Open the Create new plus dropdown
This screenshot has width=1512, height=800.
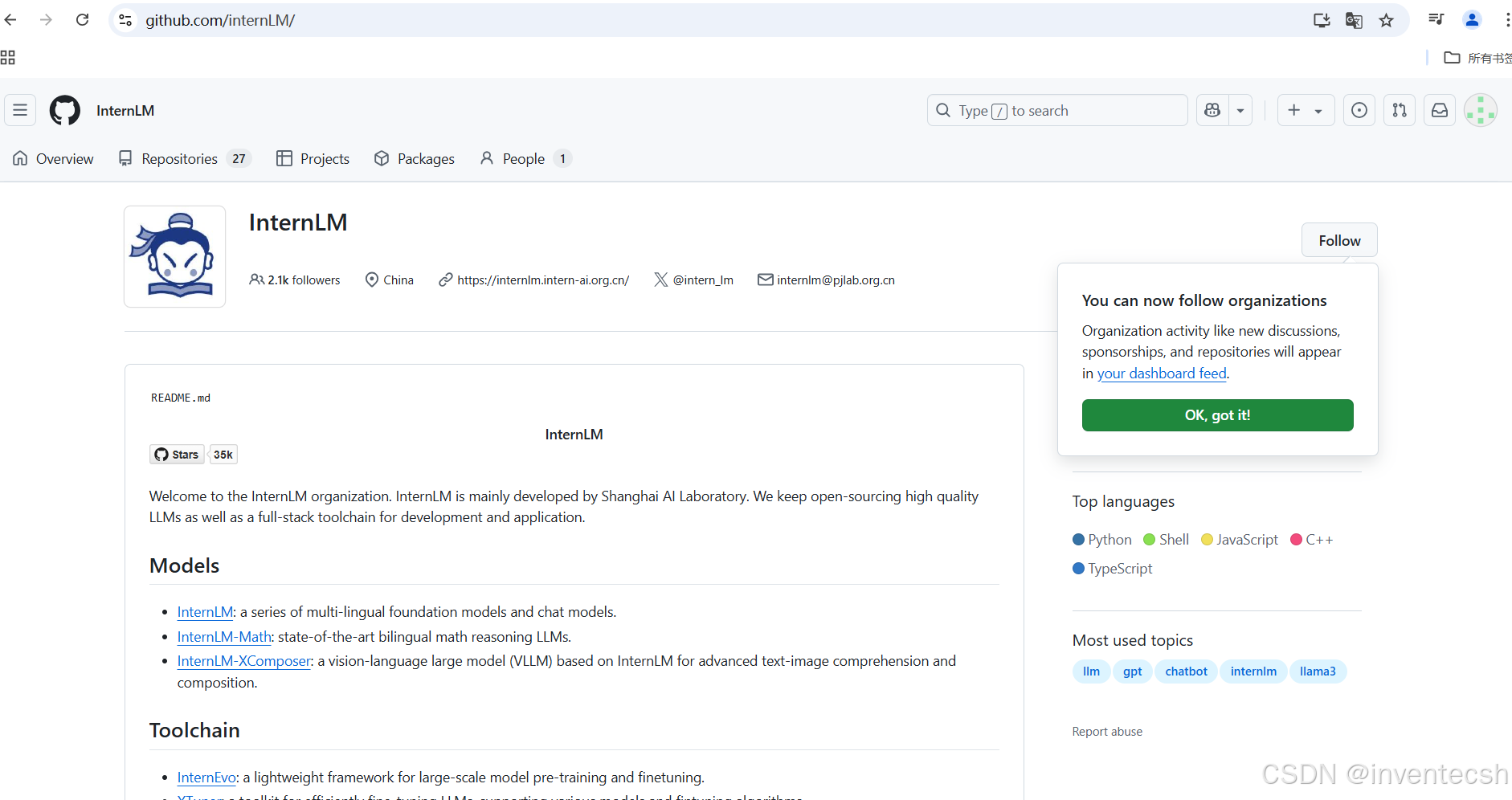pyautogui.click(x=1306, y=110)
